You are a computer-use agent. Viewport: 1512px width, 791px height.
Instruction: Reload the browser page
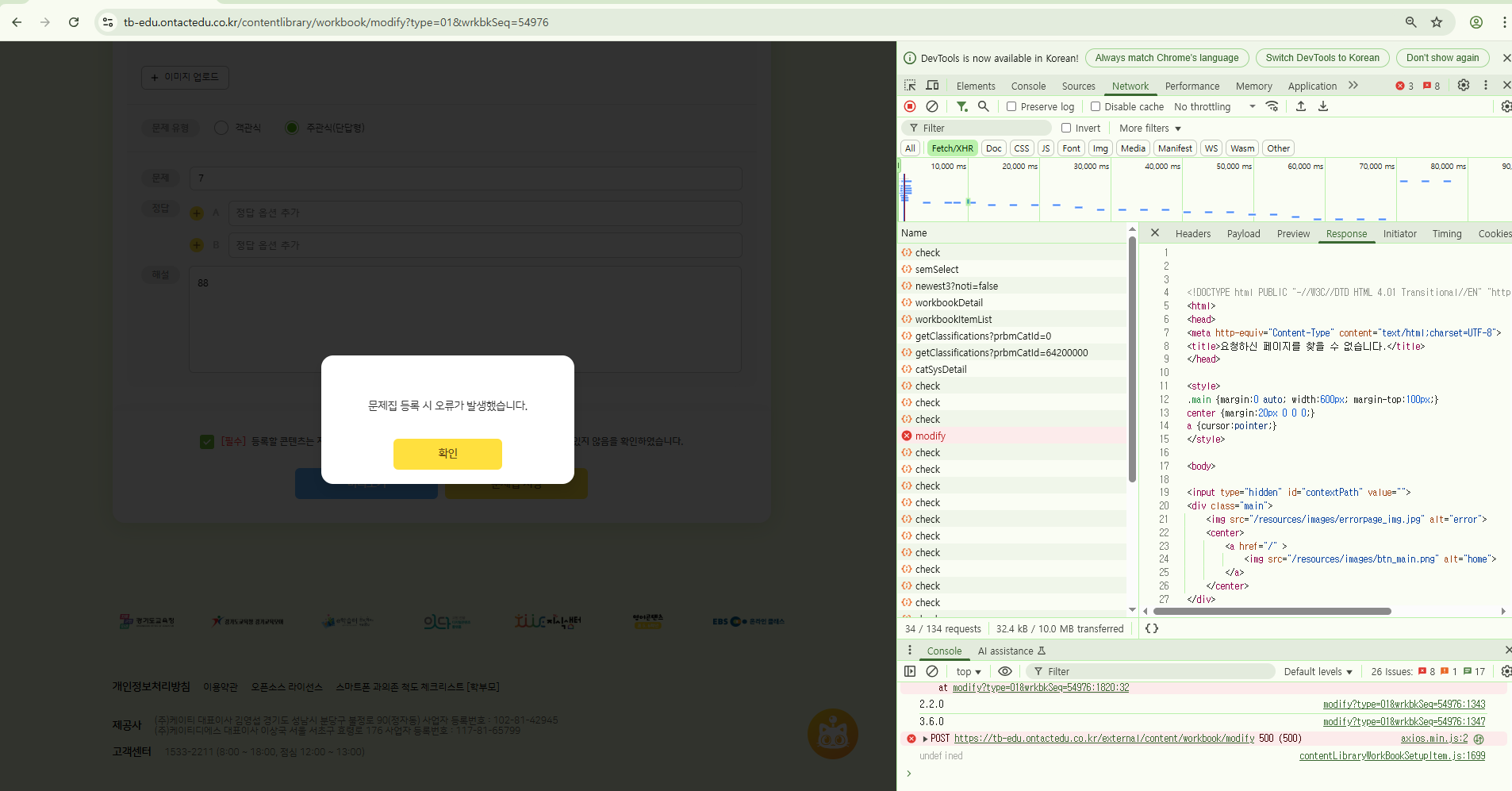(x=74, y=22)
